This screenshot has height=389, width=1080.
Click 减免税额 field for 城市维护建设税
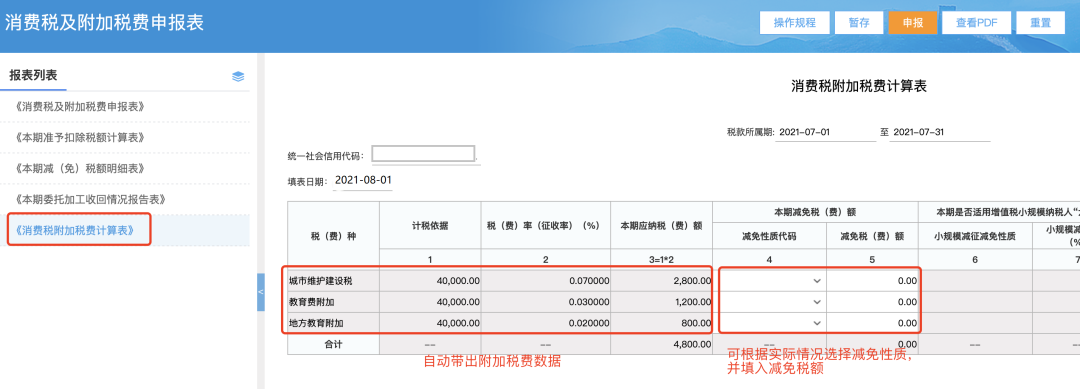click(x=873, y=281)
